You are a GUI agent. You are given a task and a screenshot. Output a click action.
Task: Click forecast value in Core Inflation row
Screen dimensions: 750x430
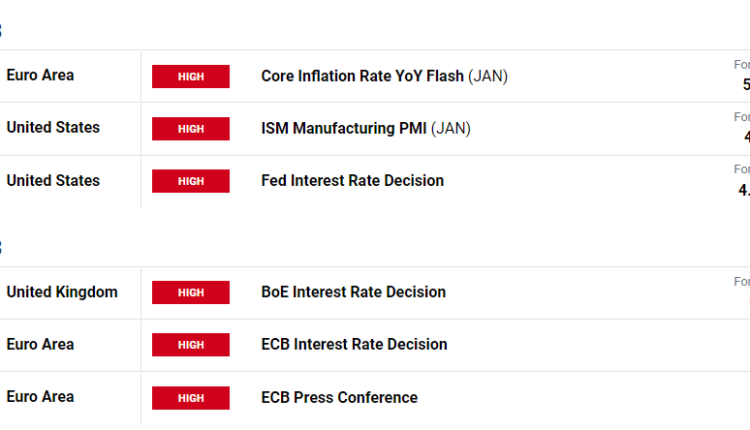tap(745, 85)
